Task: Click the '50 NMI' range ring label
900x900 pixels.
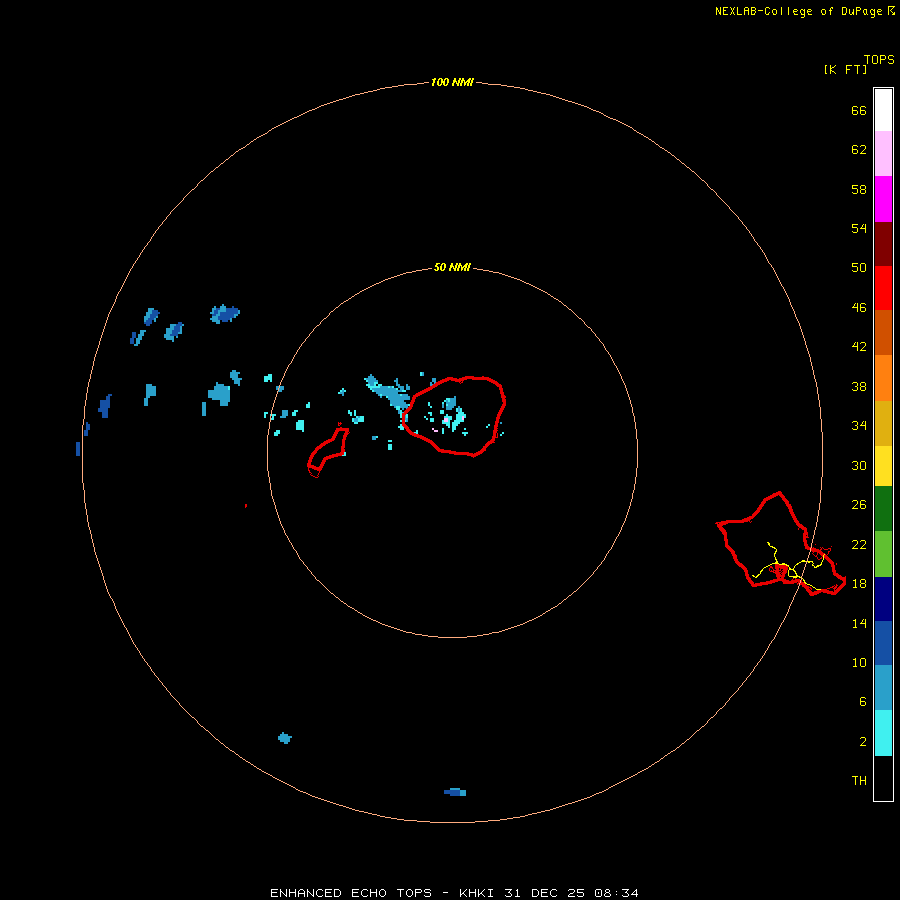Action: pos(452,267)
